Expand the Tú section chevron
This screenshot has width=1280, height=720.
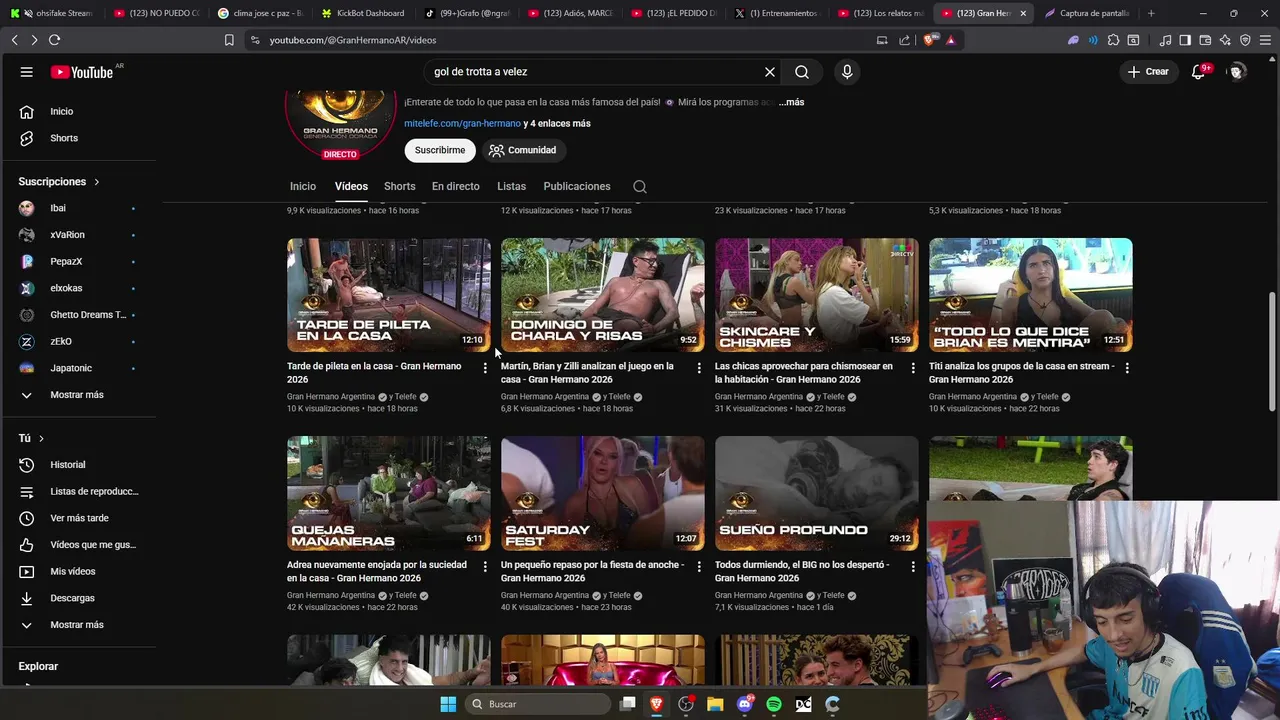41,439
